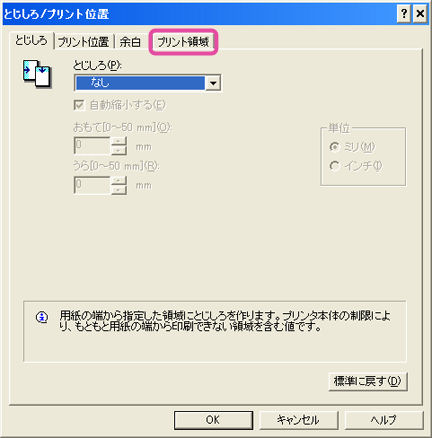
Task: Click the なし combo box field
Action: tap(147, 83)
